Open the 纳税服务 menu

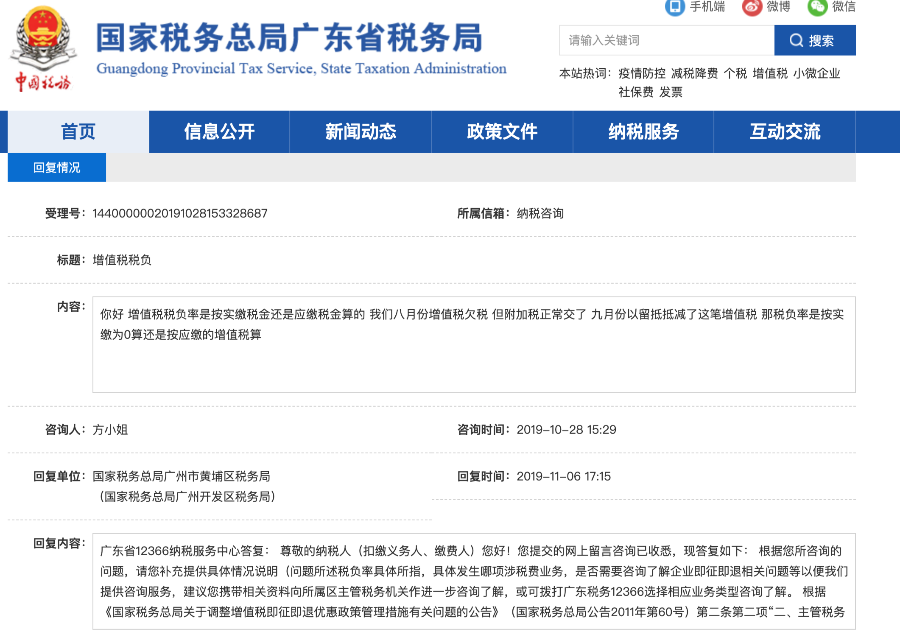pyautogui.click(x=643, y=131)
